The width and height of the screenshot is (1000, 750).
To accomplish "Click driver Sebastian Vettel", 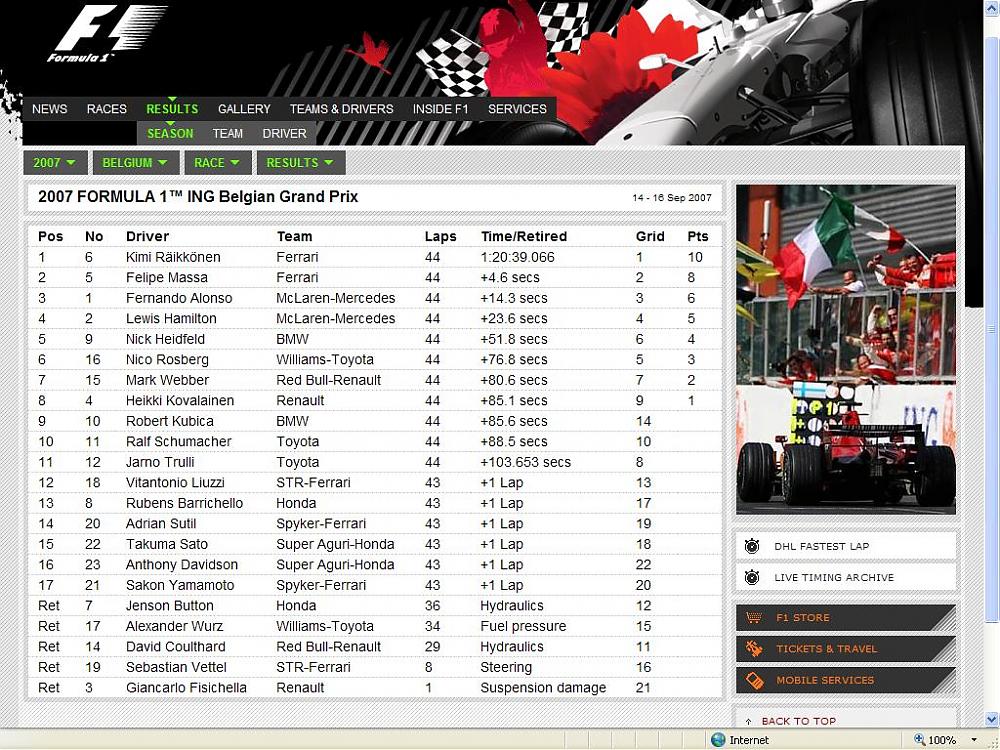I will tap(176, 667).
